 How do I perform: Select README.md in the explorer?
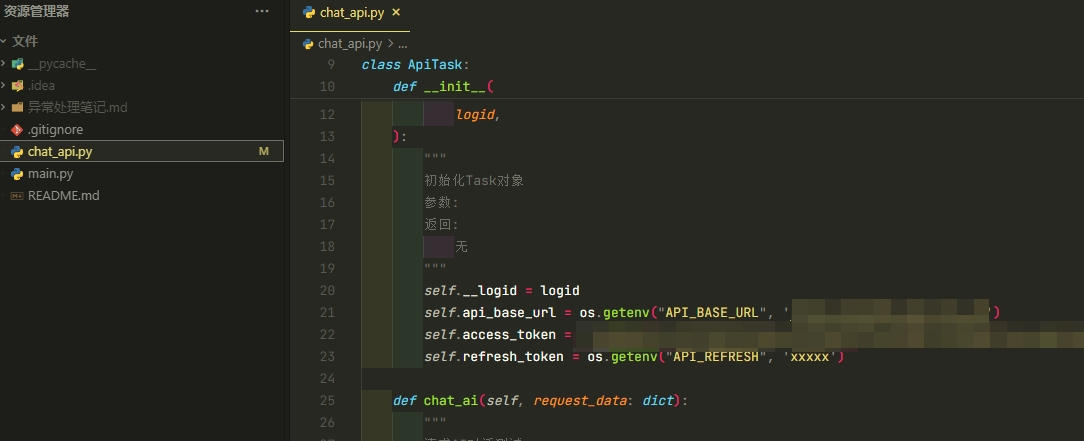63,196
